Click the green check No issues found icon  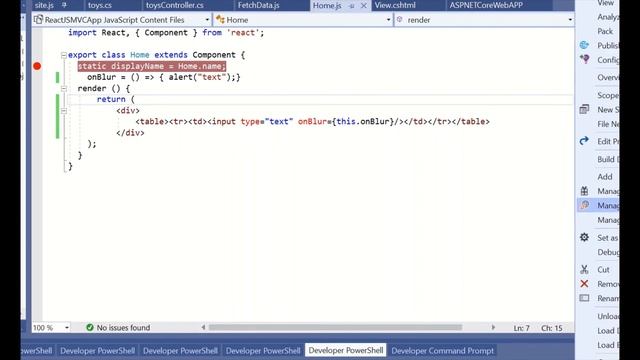[x=90, y=327]
